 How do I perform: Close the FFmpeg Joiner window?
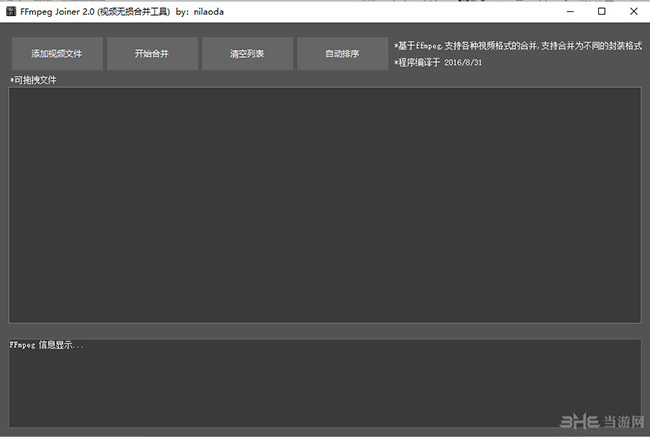633,12
